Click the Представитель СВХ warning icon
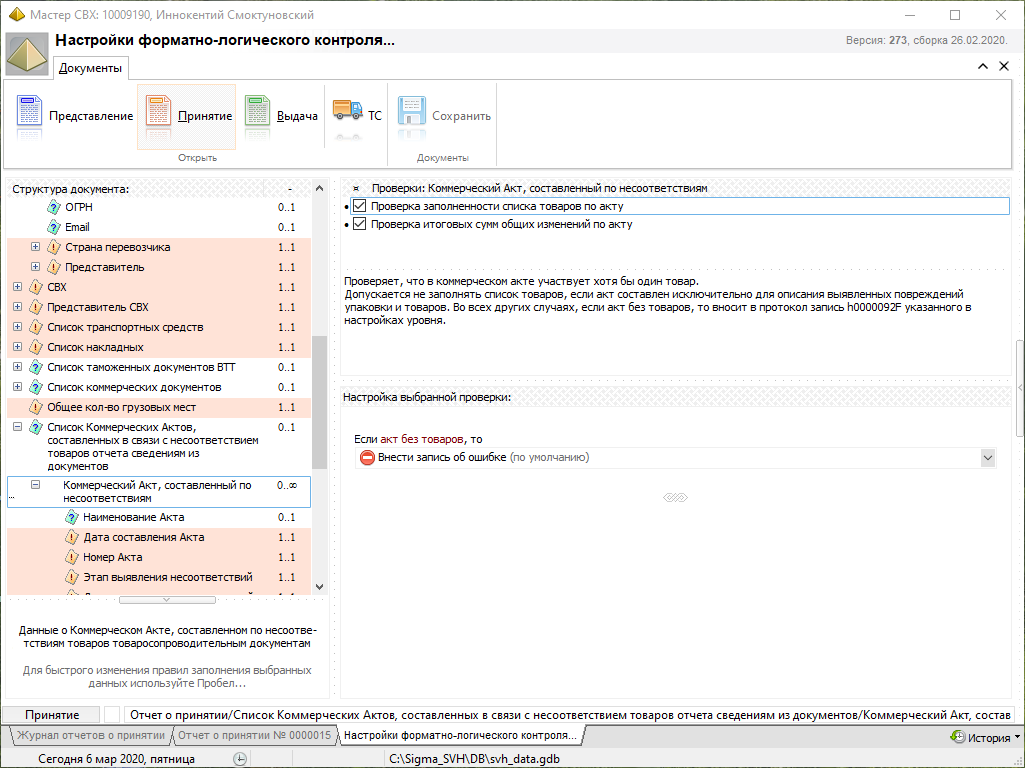 click(36, 307)
